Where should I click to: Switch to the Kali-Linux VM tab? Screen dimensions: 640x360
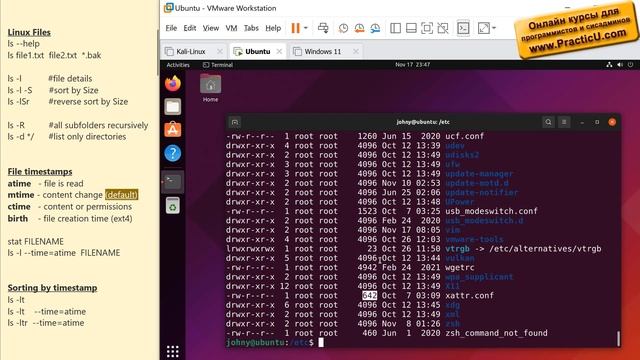coord(190,51)
